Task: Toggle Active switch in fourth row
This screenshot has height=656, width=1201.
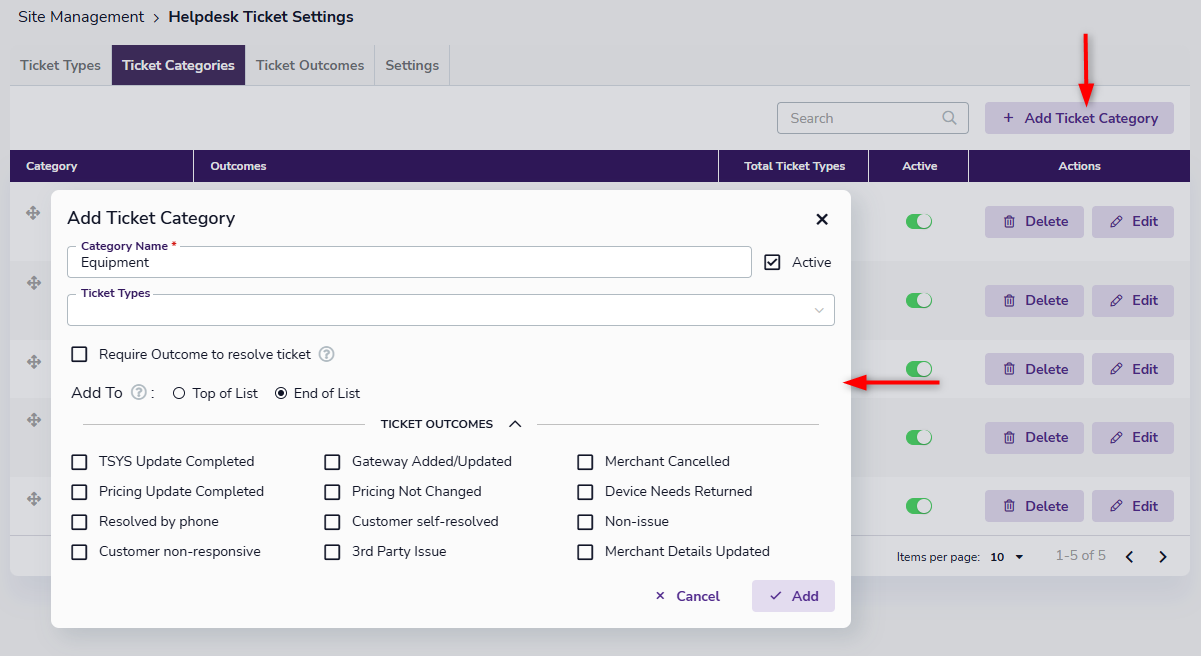Action: (x=919, y=437)
